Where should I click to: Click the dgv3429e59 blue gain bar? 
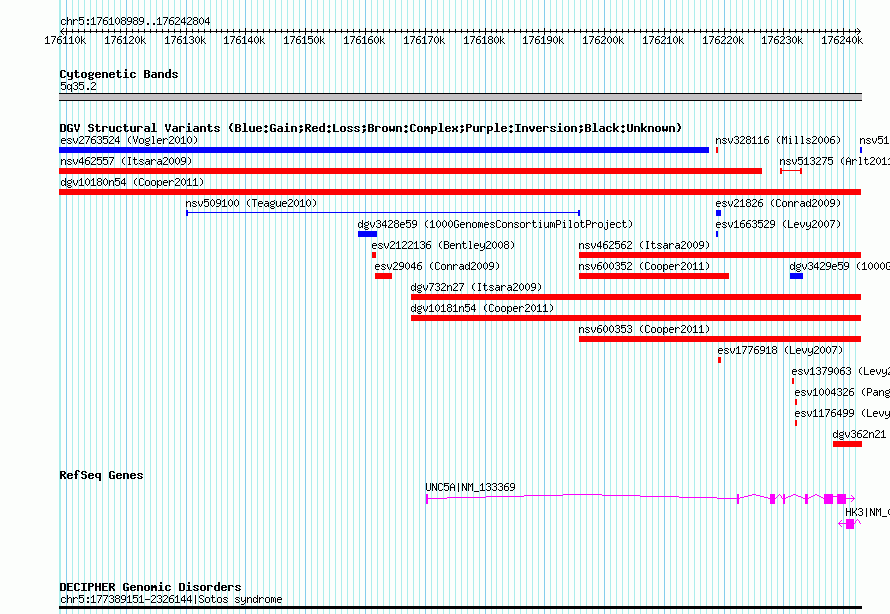796,276
